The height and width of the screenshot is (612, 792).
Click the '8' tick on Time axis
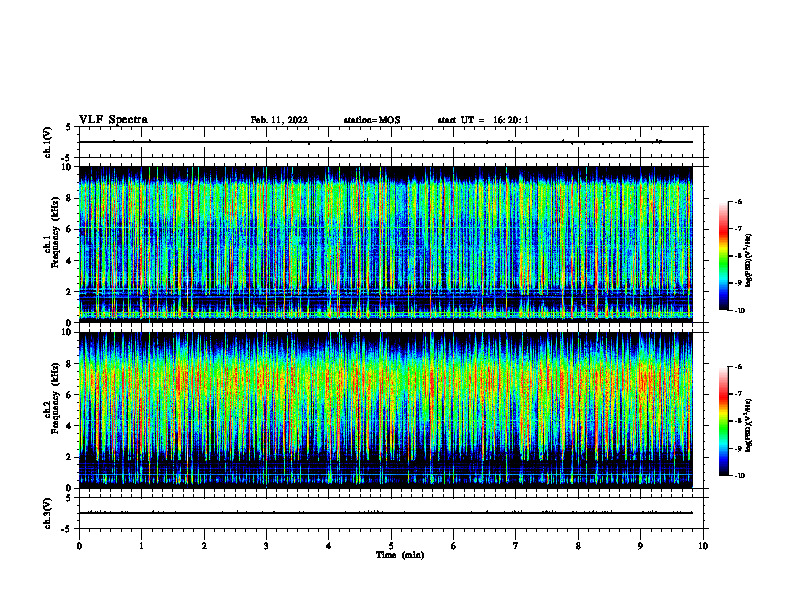click(x=578, y=546)
